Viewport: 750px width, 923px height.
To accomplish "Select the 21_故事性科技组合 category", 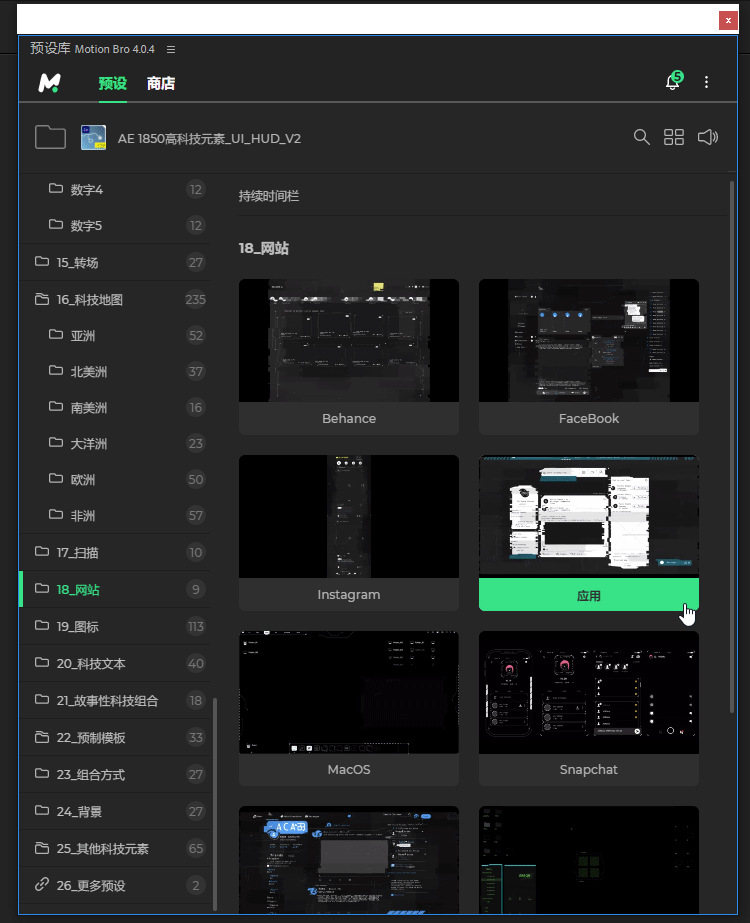I will (x=115, y=700).
